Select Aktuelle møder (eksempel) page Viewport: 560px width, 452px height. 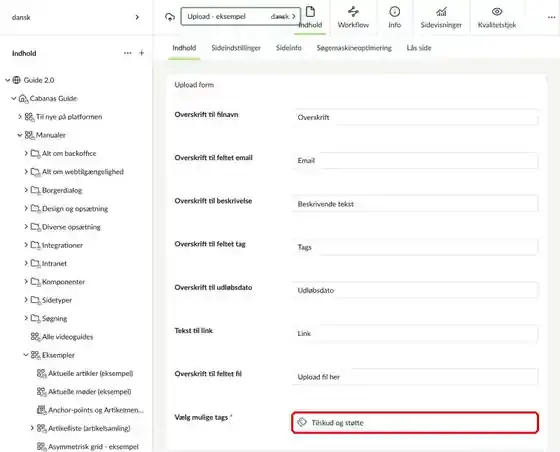90,392
